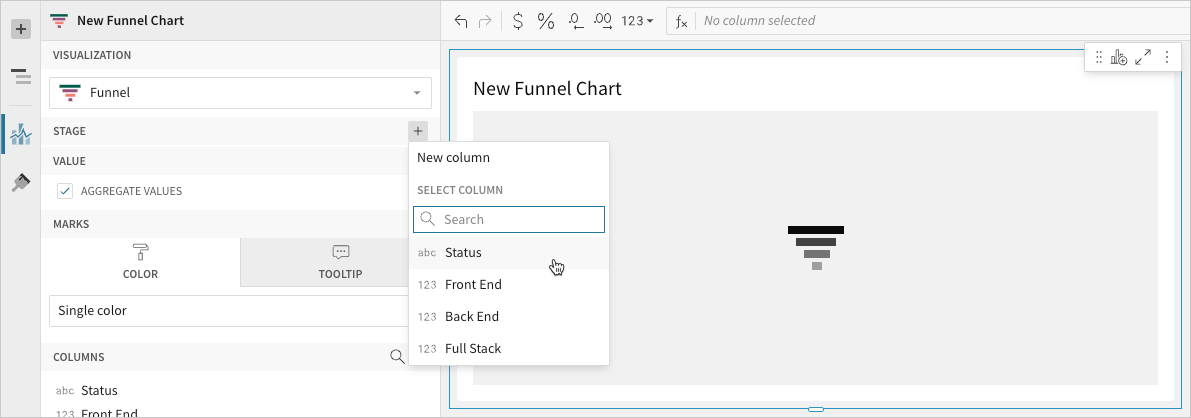Click the undo arrow in toolbar
The width and height of the screenshot is (1191, 418).
point(461,21)
